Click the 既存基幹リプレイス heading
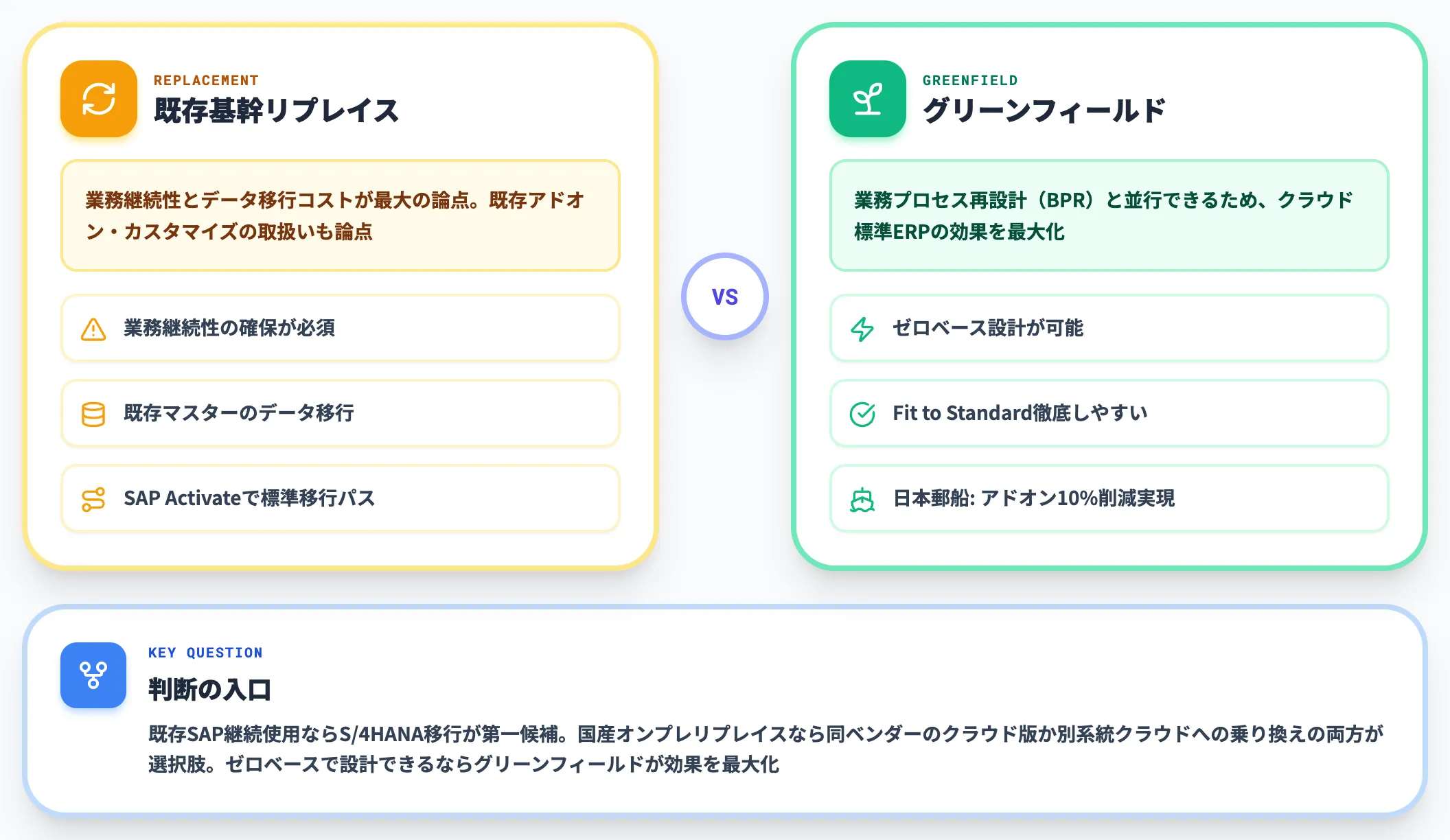This screenshot has width=1450, height=840. [x=276, y=110]
